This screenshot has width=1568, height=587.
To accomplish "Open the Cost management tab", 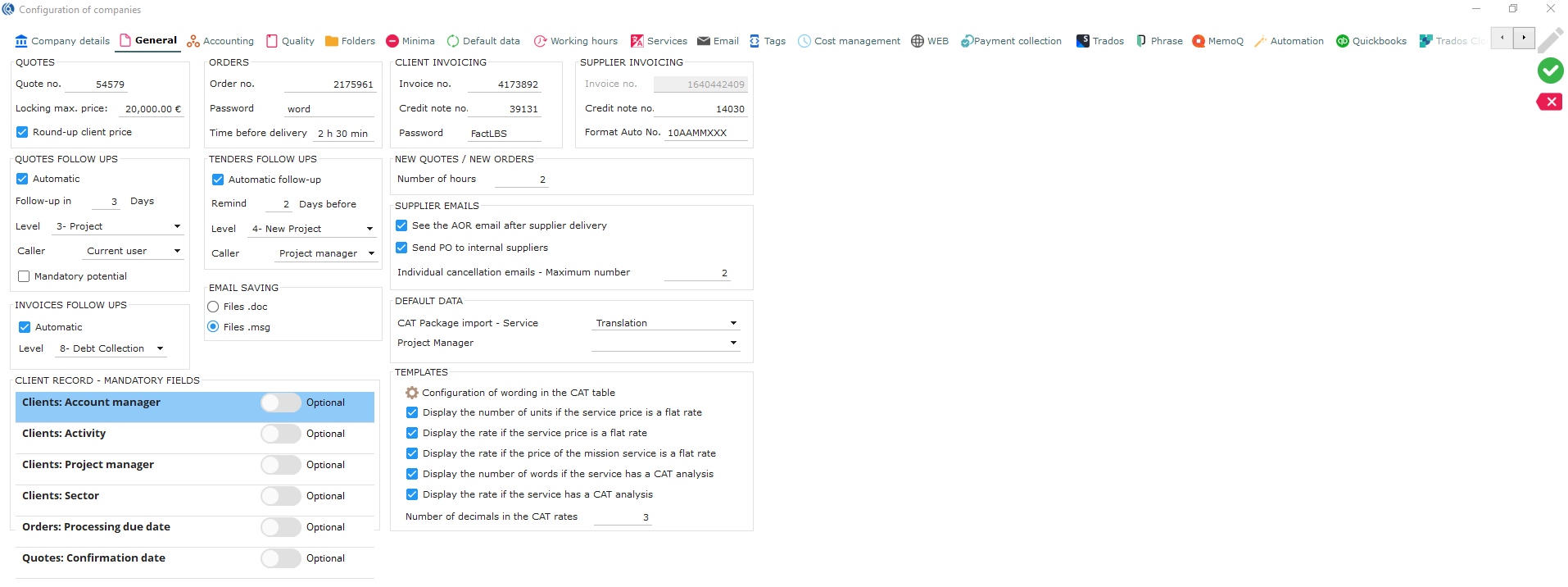I will (x=849, y=41).
